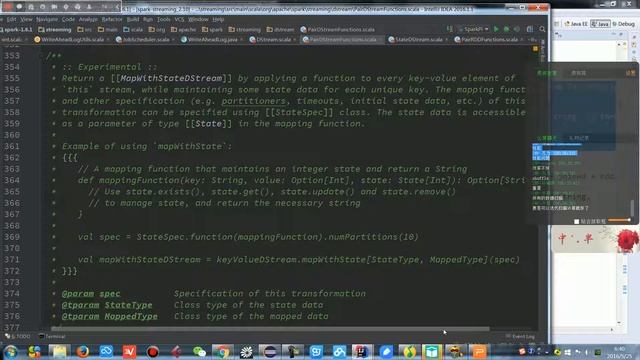The width and height of the screenshot is (640, 360).
Task: Open IntelliJ IDEA from the taskbar
Action: click(x=362, y=351)
